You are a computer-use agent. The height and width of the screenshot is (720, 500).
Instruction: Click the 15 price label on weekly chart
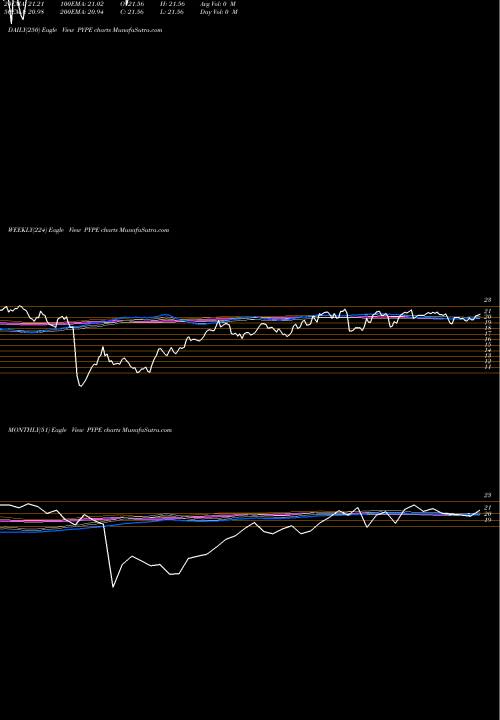(488, 345)
